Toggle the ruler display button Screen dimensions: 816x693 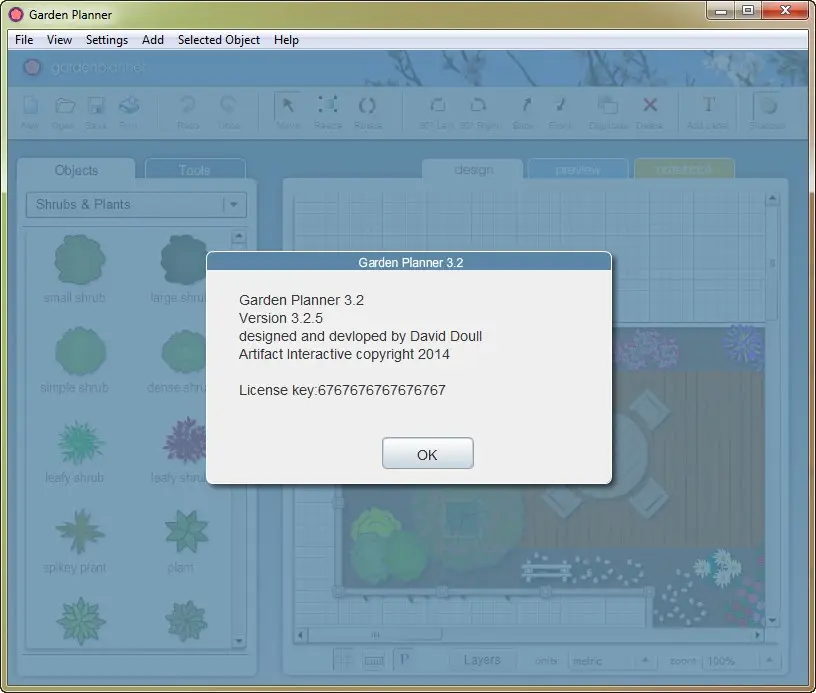pos(374,661)
